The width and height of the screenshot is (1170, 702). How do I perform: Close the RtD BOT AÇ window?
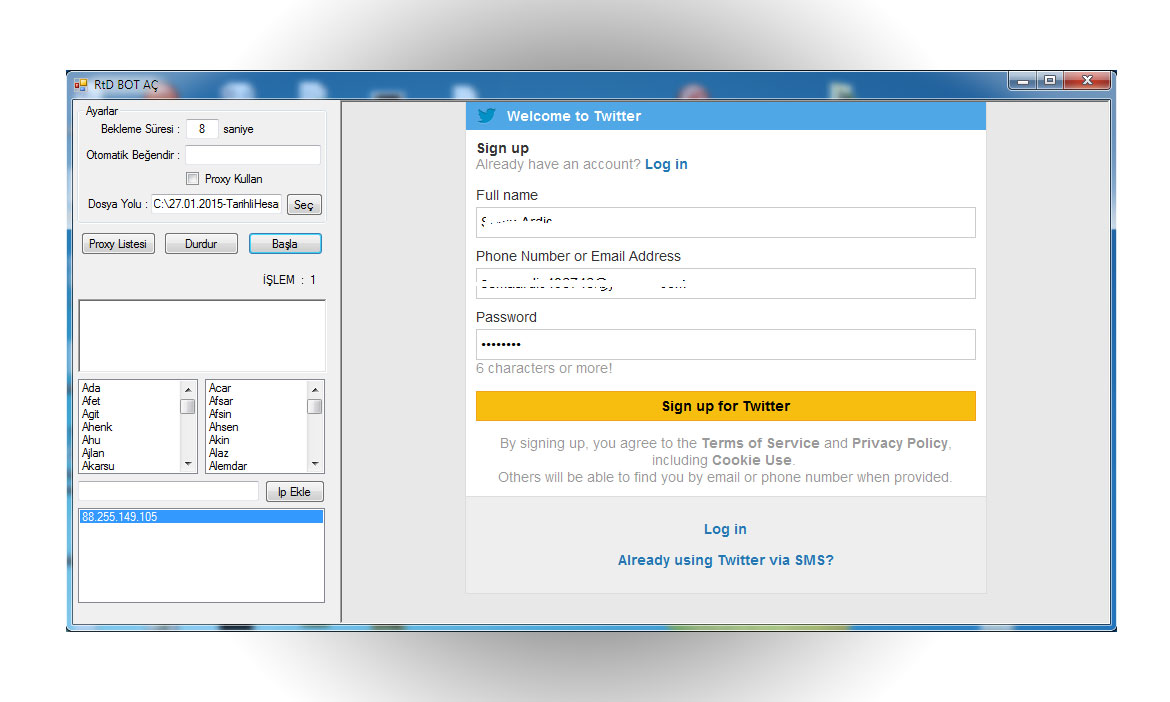(1087, 80)
